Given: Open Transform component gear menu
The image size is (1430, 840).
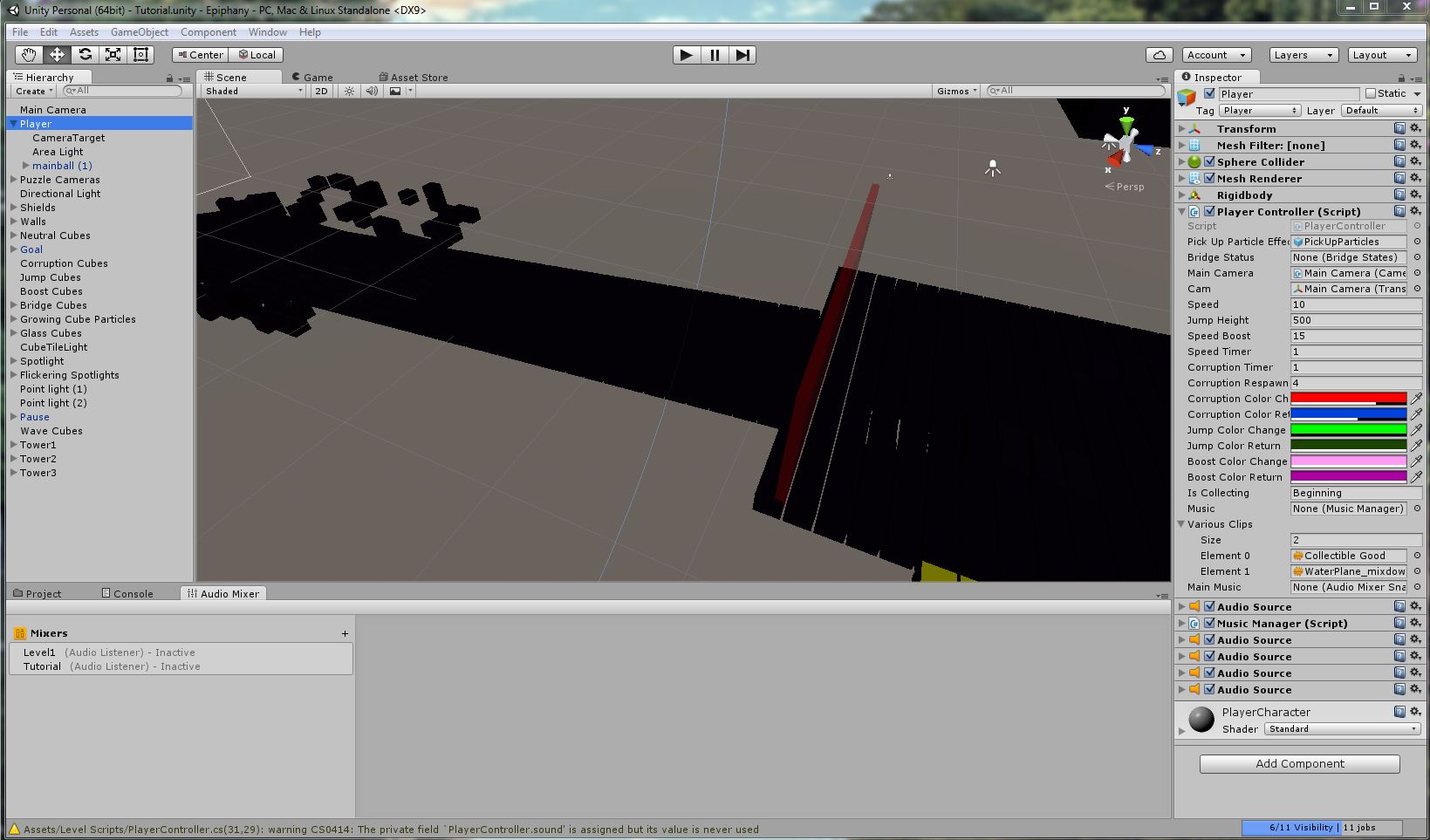Looking at the screenshot, I should pos(1415,128).
